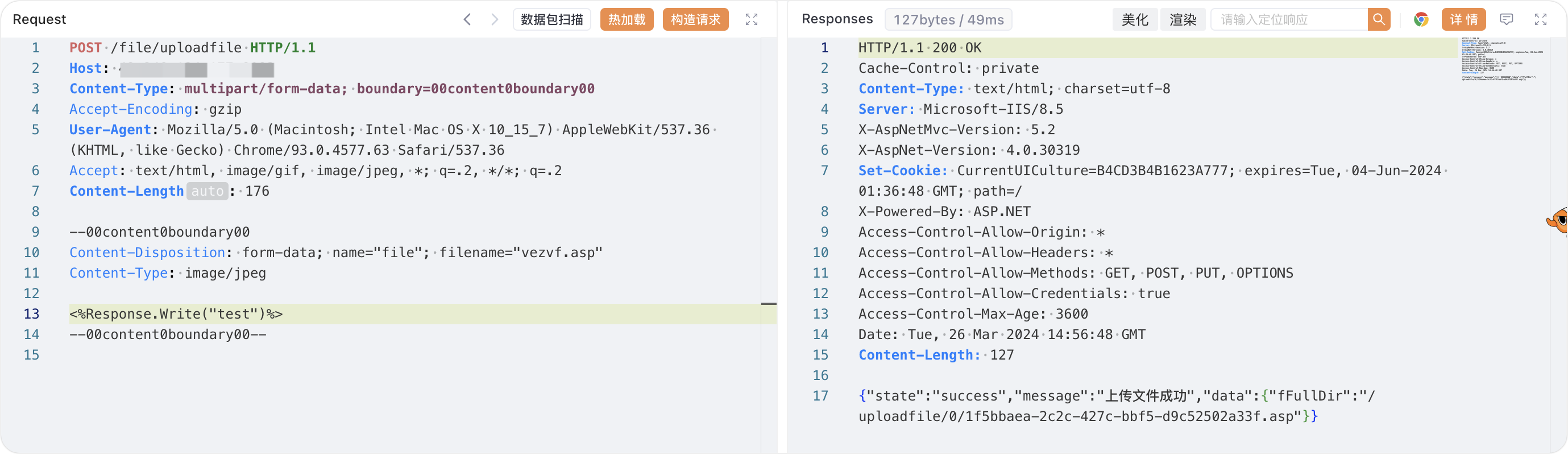This screenshot has width=1568, height=454.
Task: Click Cache-Control: private header
Action: click(x=948, y=68)
